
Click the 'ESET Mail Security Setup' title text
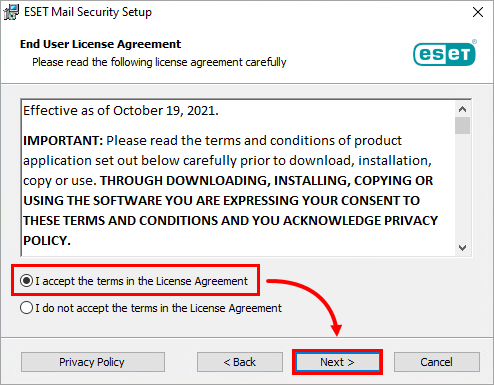pyautogui.click(x=88, y=12)
